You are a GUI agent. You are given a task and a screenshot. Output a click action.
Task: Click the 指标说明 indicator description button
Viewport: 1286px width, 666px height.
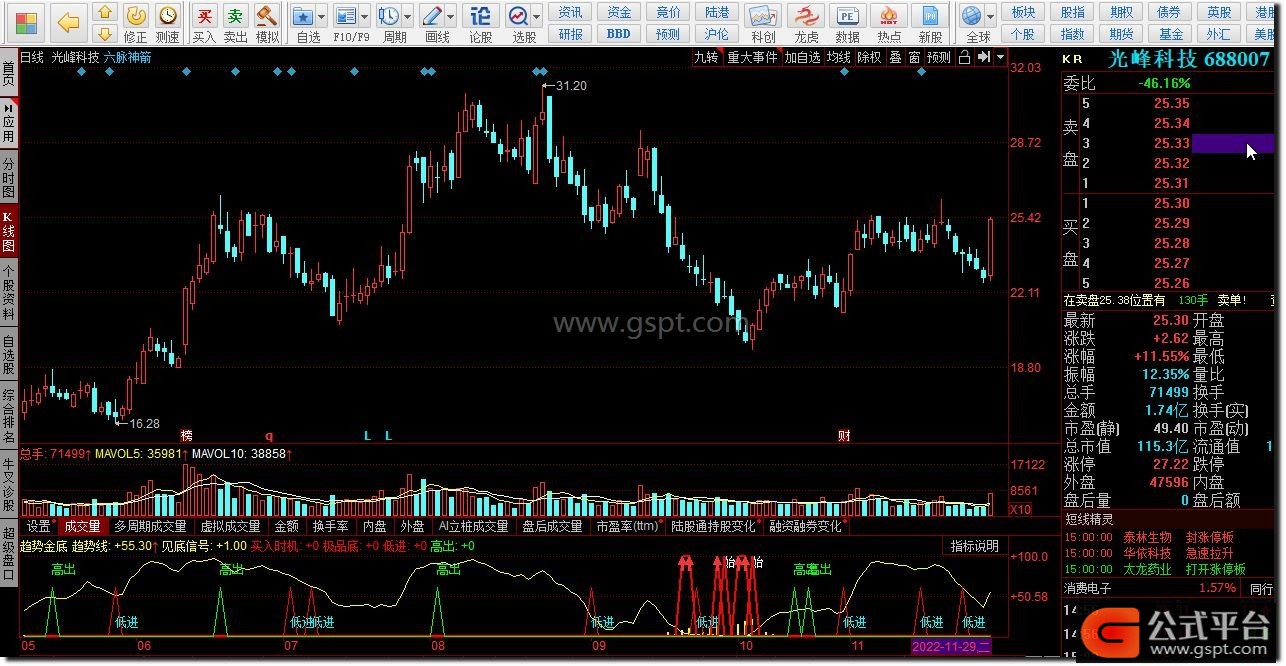[974, 546]
